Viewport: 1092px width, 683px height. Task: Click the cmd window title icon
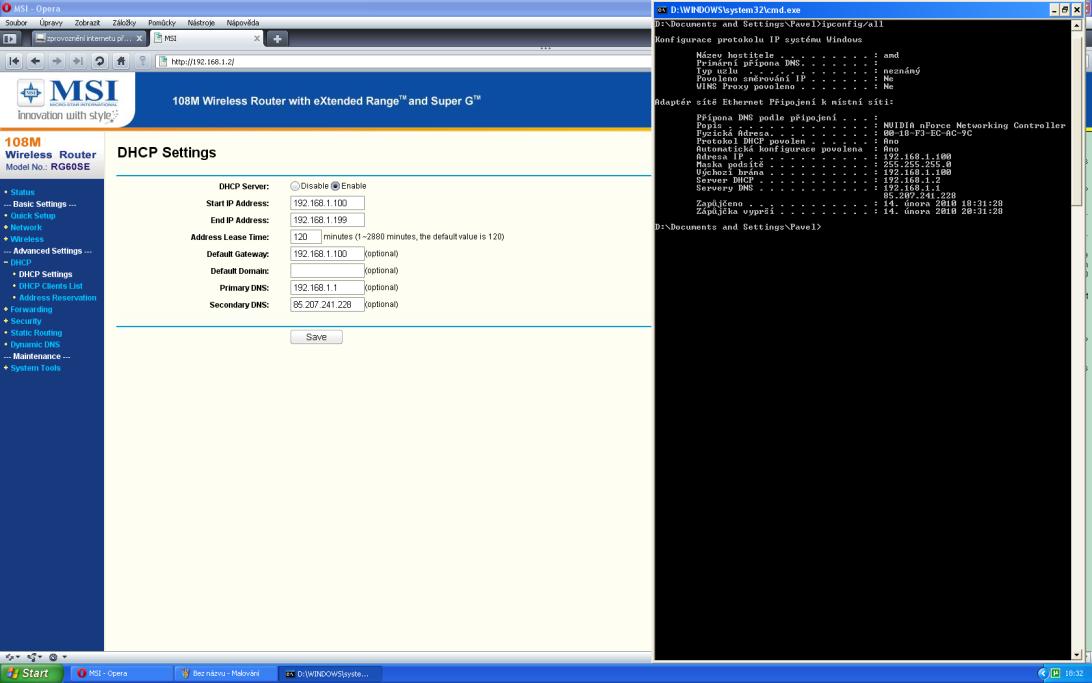tap(662, 10)
